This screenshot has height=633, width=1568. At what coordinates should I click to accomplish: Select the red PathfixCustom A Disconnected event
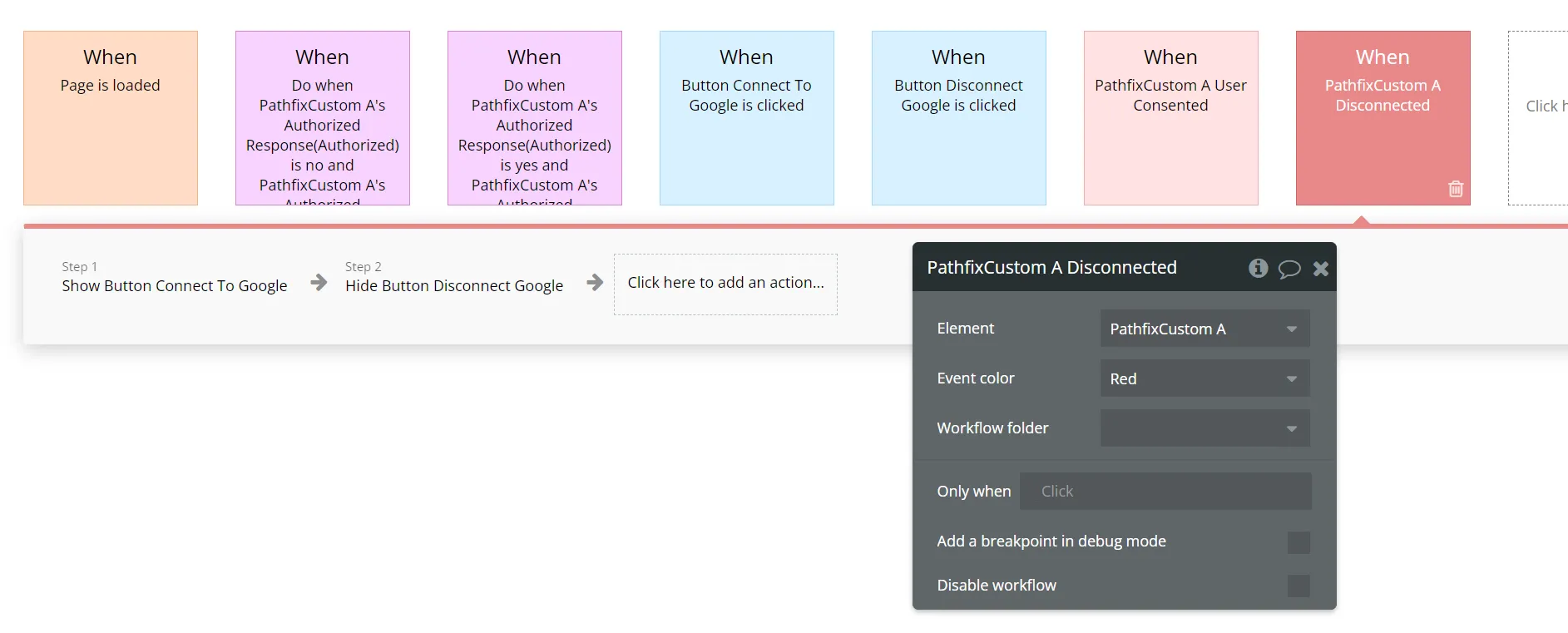(x=1383, y=118)
